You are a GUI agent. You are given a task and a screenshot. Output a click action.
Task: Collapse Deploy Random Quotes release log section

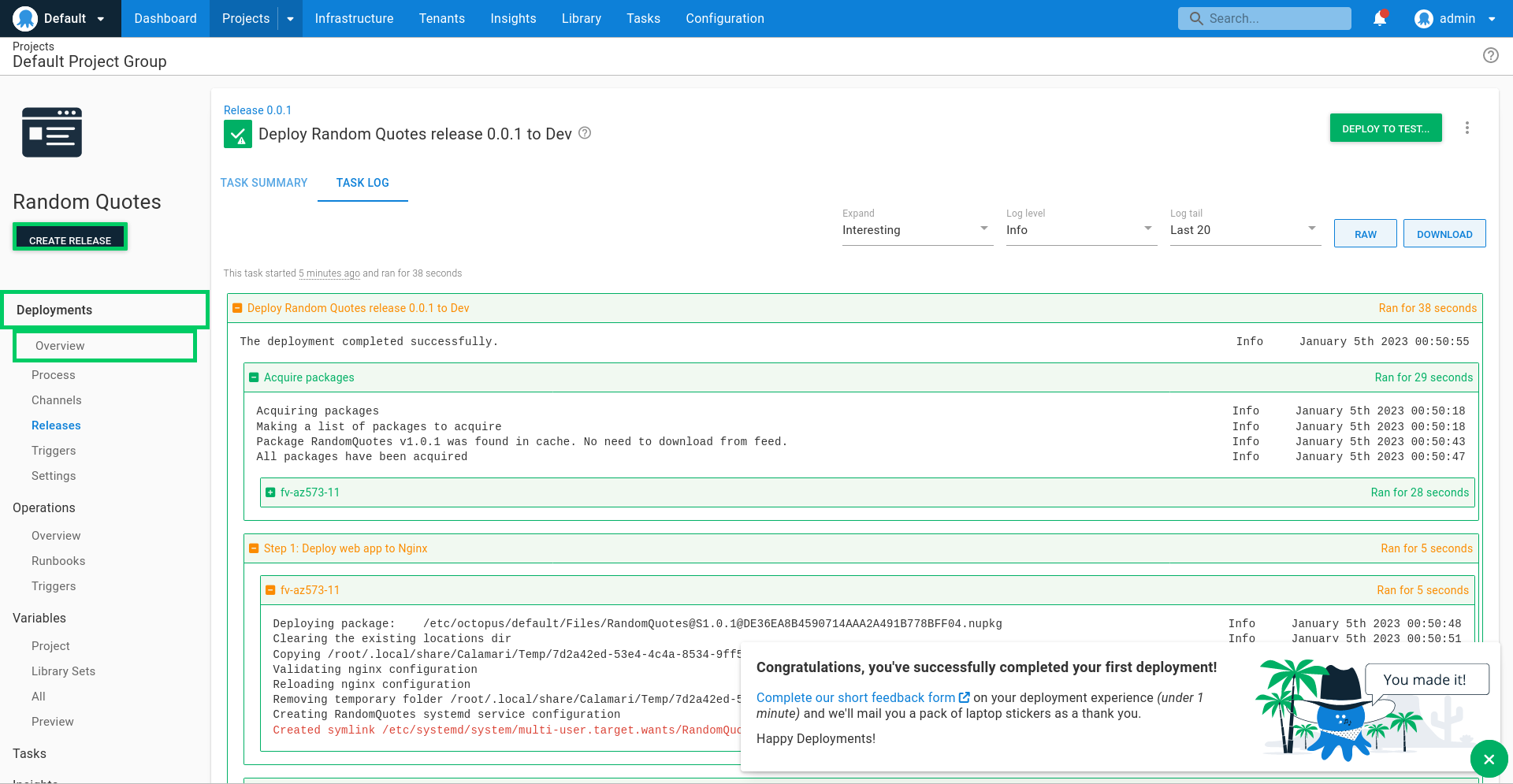pos(237,308)
